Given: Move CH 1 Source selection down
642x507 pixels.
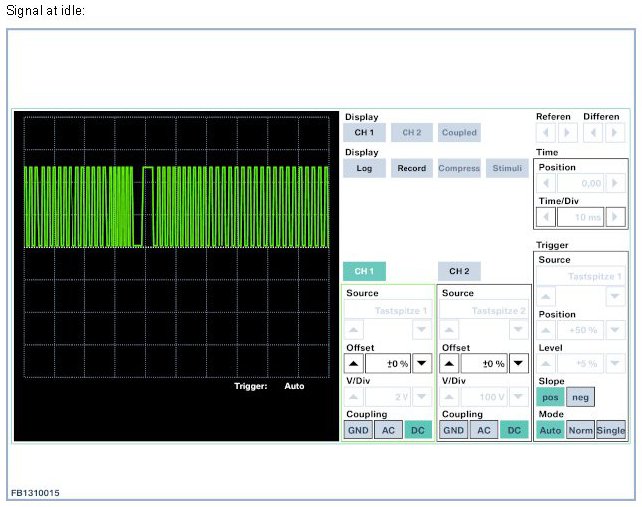Looking at the screenshot, I should pyautogui.click(x=422, y=330).
